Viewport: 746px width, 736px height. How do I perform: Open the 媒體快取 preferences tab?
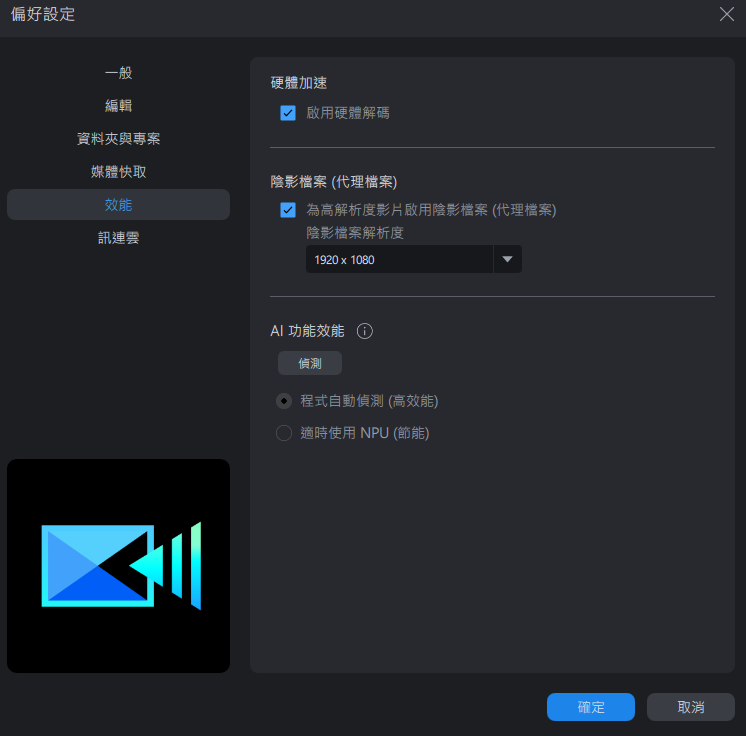pyautogui.click(x=118, y=172)
